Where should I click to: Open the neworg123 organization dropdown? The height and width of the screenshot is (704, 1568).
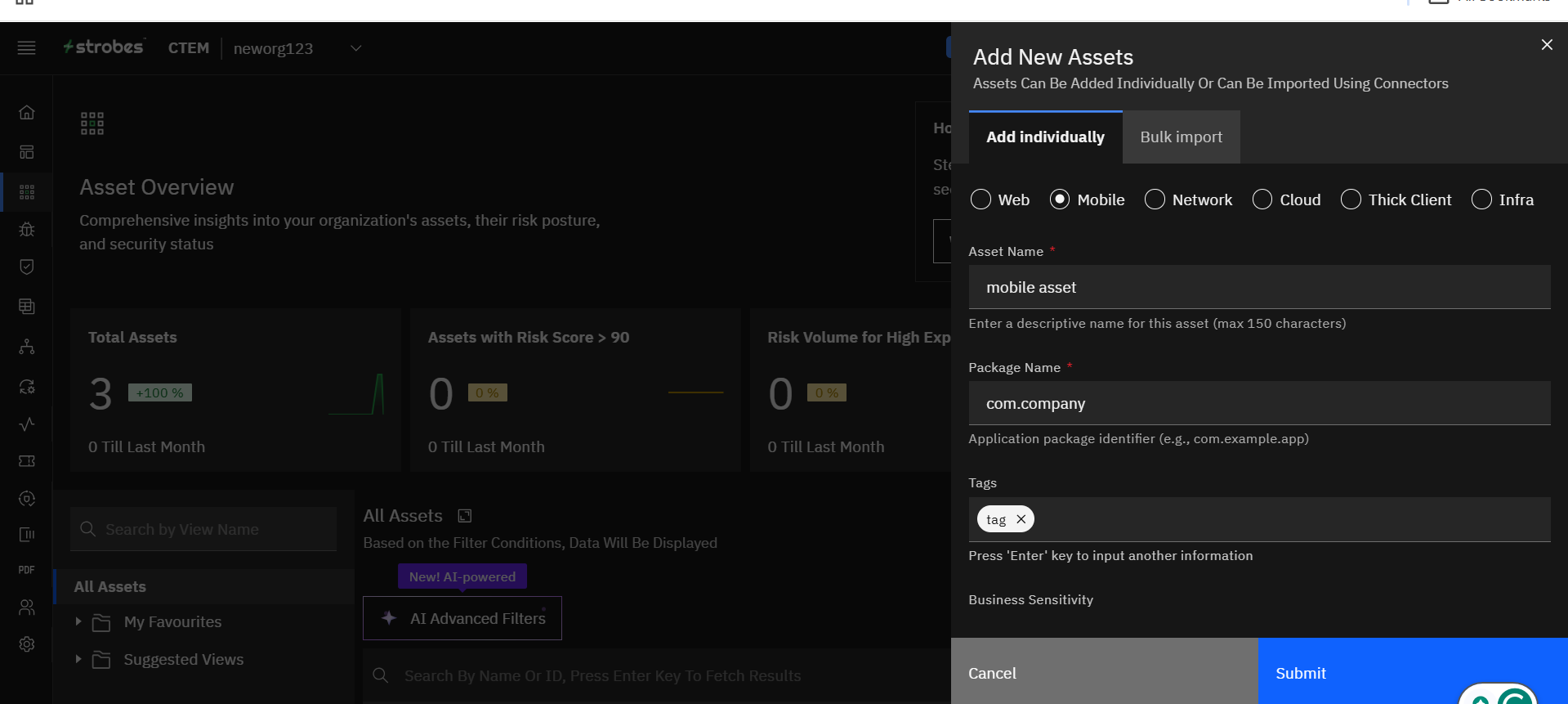pos(355,48)
